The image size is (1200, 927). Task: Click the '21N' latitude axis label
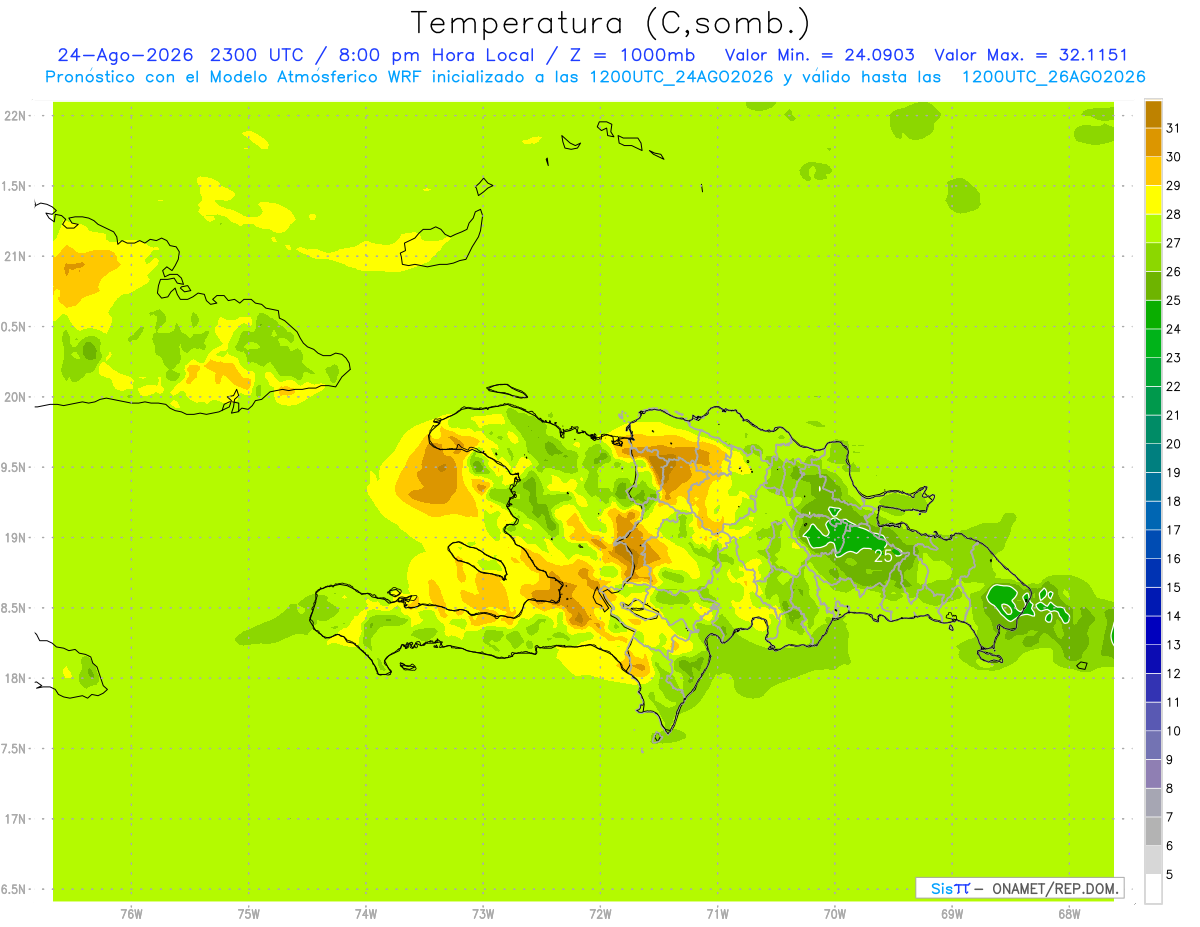(x=15, y=256)
